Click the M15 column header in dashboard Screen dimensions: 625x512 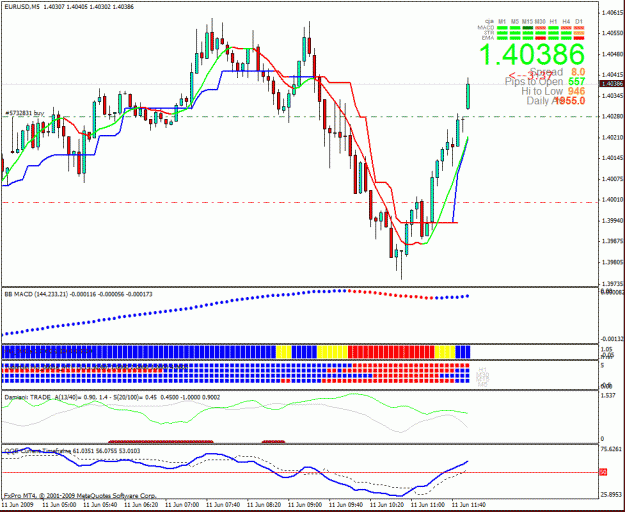[x=527, y=21]
